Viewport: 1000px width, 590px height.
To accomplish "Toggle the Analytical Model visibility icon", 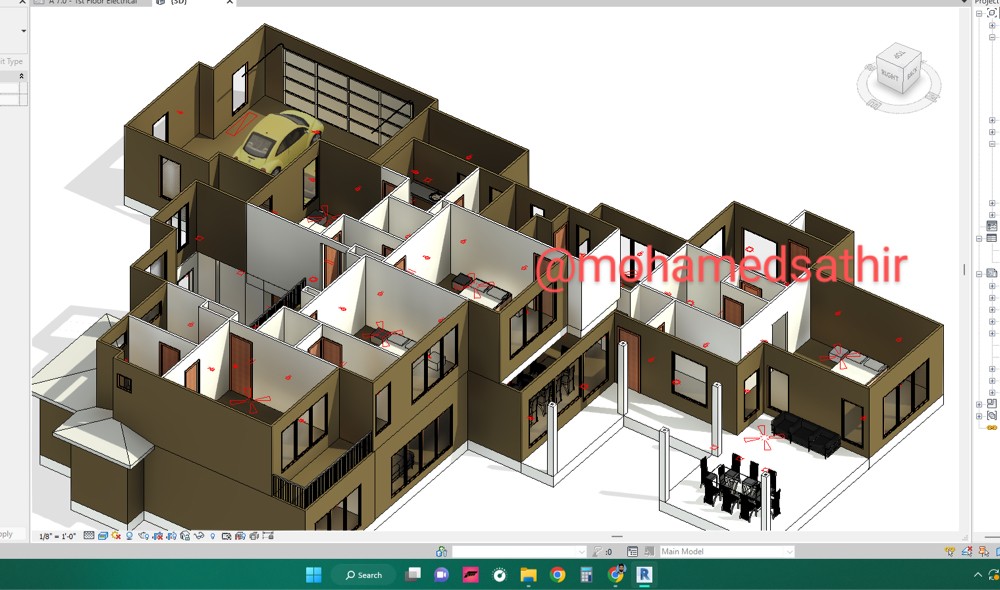I will coord(240,536).
